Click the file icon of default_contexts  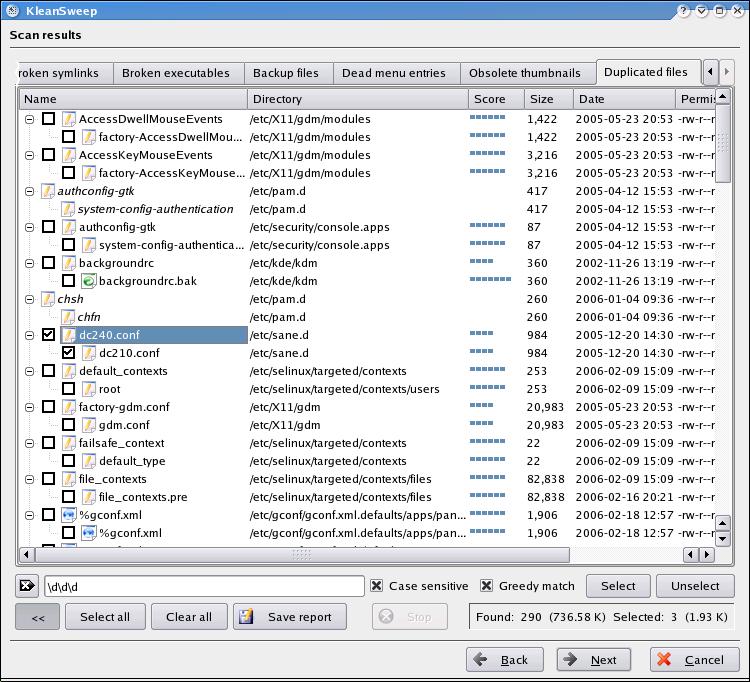pyautogui.click(x=69, y=371)
